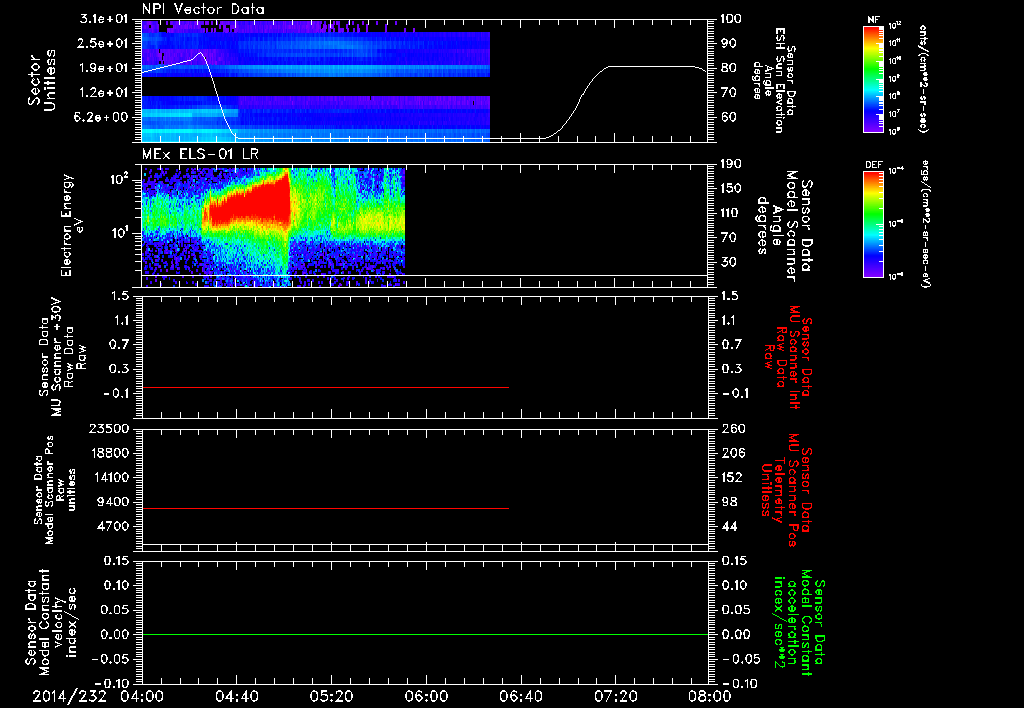Click the 10¹ electron energy tick label

click(120, 233)
